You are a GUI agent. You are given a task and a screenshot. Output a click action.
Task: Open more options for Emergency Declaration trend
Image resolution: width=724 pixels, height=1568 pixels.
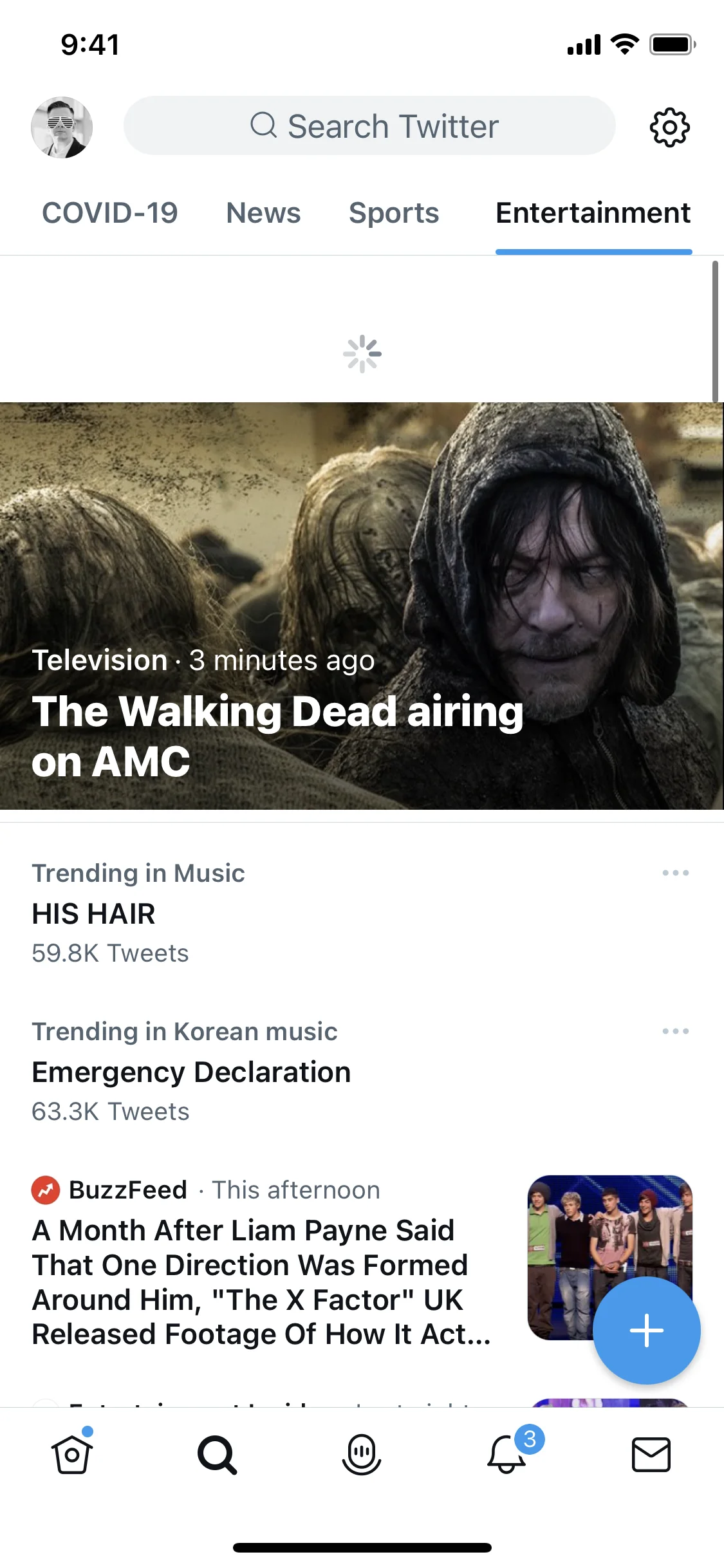[x=674, y=1031]
